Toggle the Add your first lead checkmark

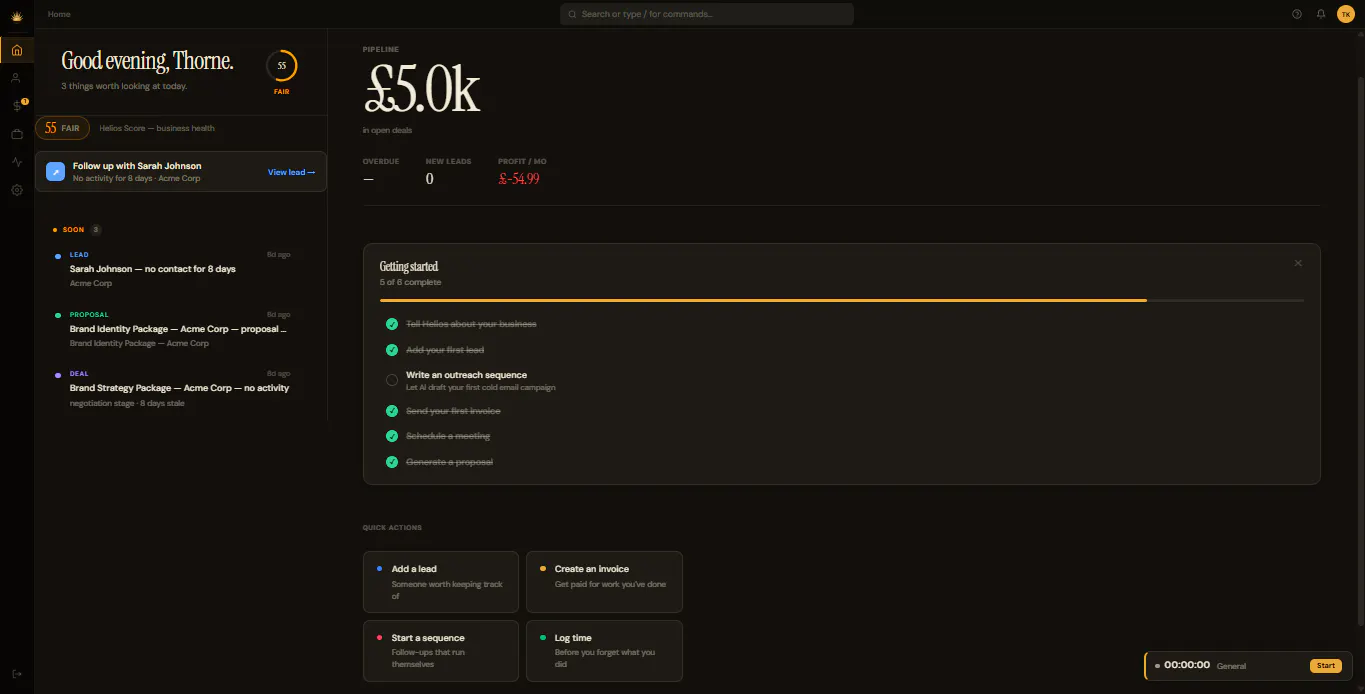click(392, 350)
